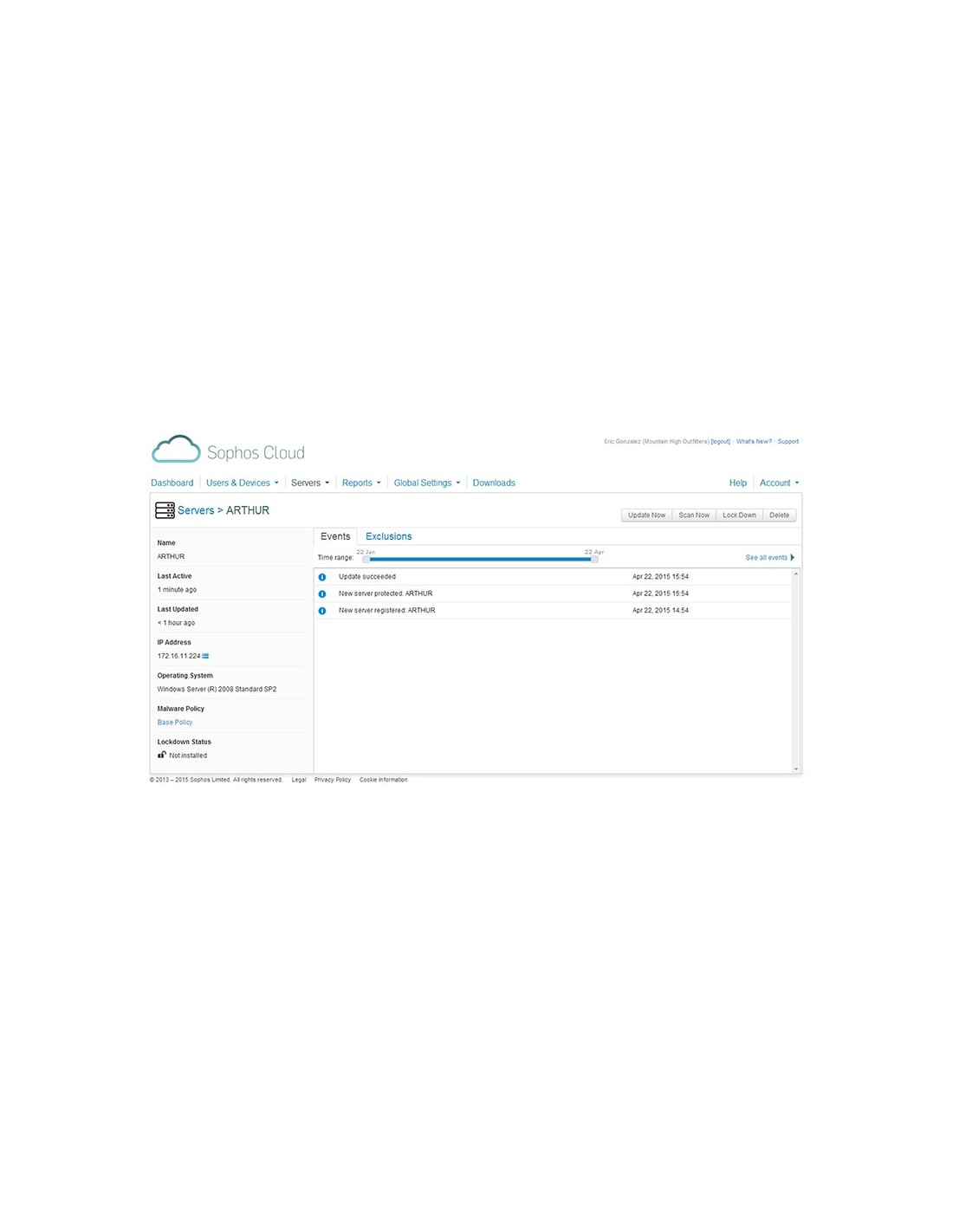Switch to the Exclusions tab

point(388,536)
